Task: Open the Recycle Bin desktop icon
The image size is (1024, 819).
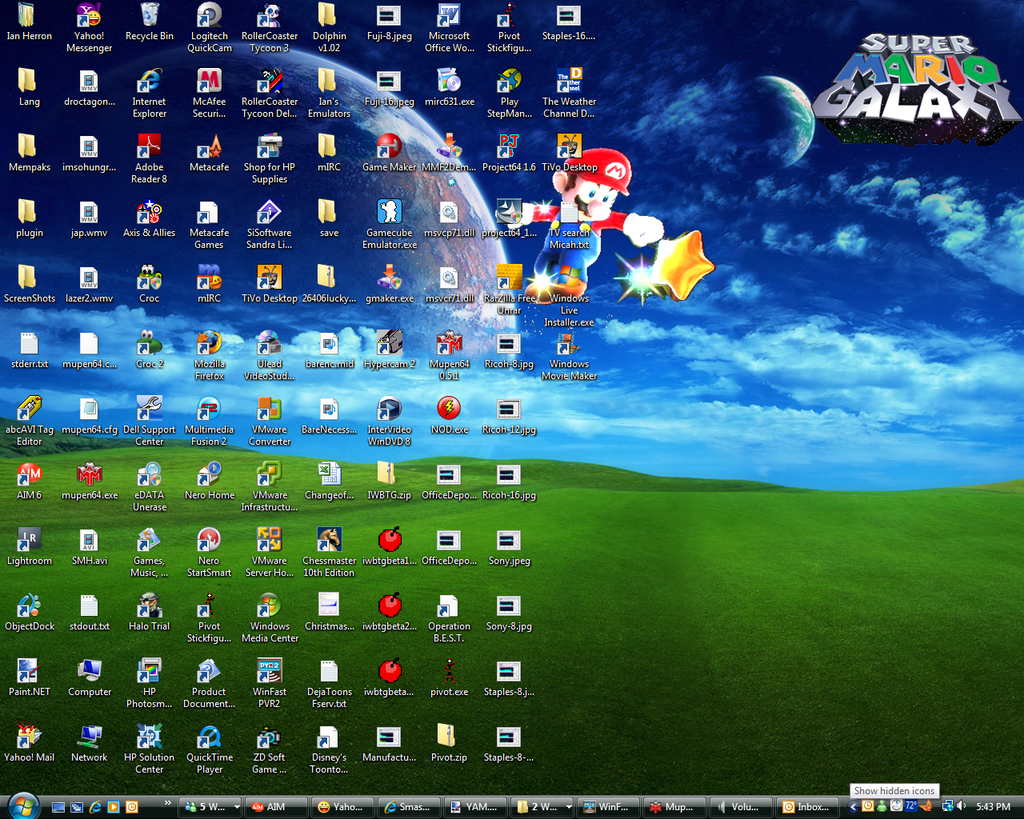Action: pyautogui.click(x=149, y=24)
